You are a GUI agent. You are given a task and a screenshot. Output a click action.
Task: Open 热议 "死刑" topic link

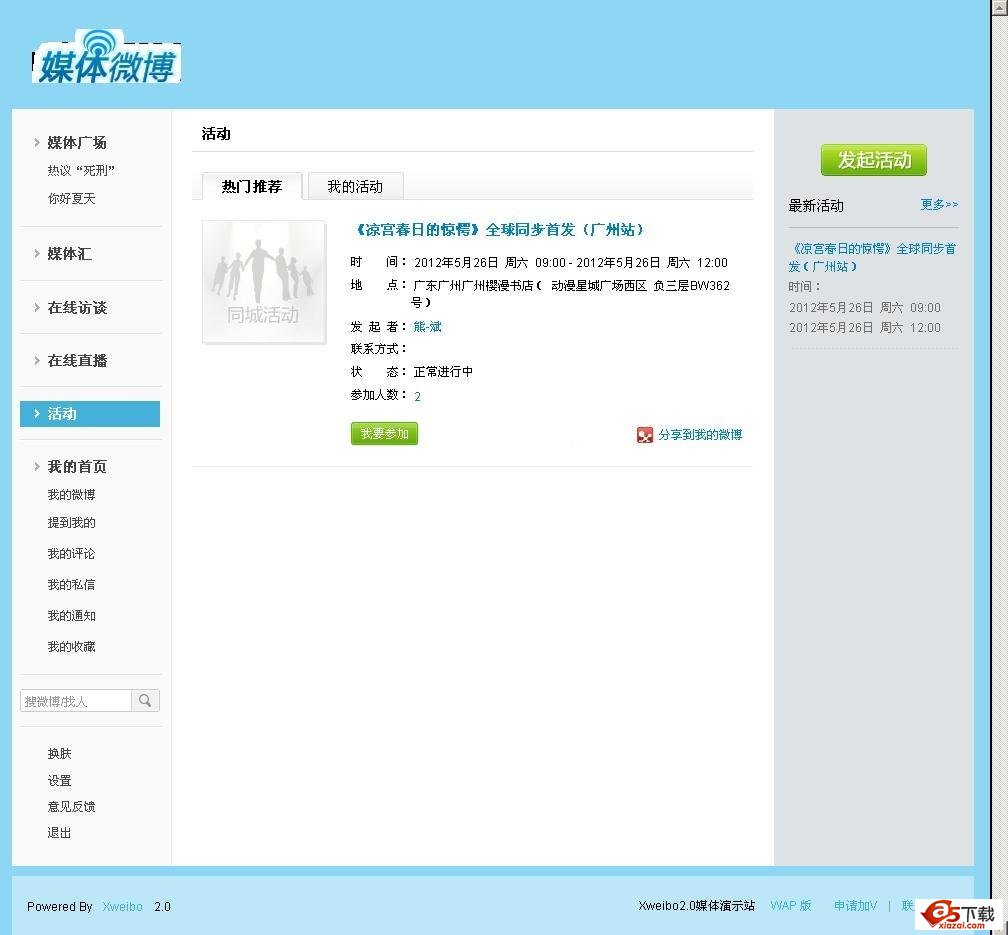81,170
